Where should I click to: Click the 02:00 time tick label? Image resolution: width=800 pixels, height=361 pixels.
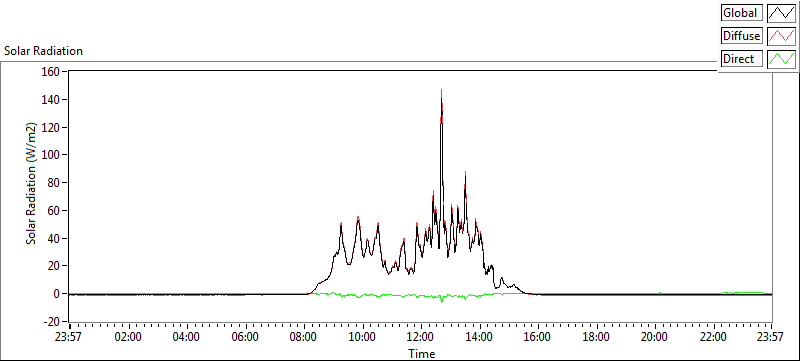click(x=129, y=337)
